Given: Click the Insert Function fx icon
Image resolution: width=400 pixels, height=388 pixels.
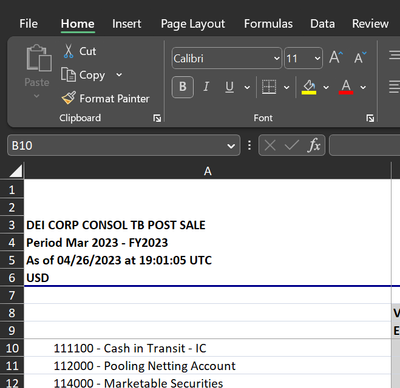Looking at the screenshot, I should tap(314, 145).
